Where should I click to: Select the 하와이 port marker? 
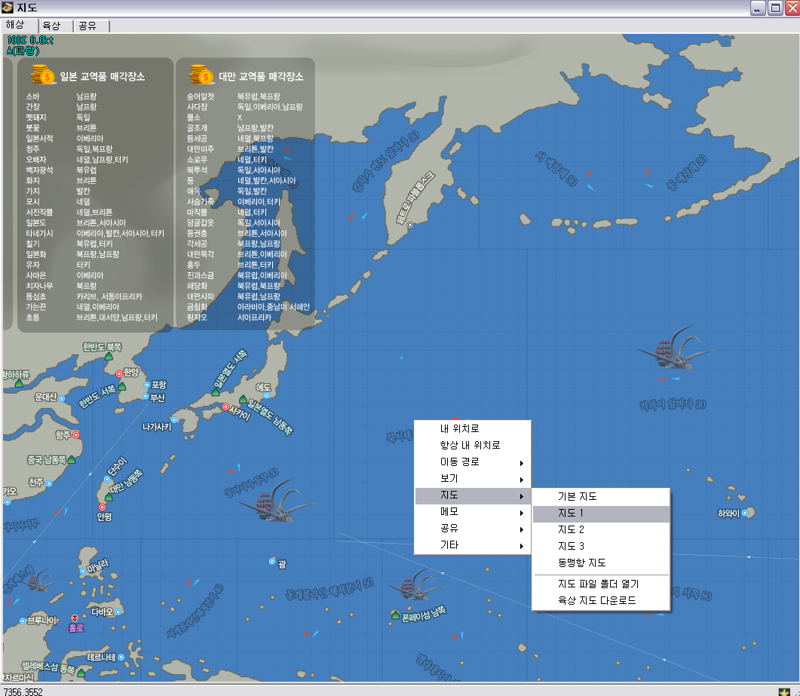[x=745, y=513]
